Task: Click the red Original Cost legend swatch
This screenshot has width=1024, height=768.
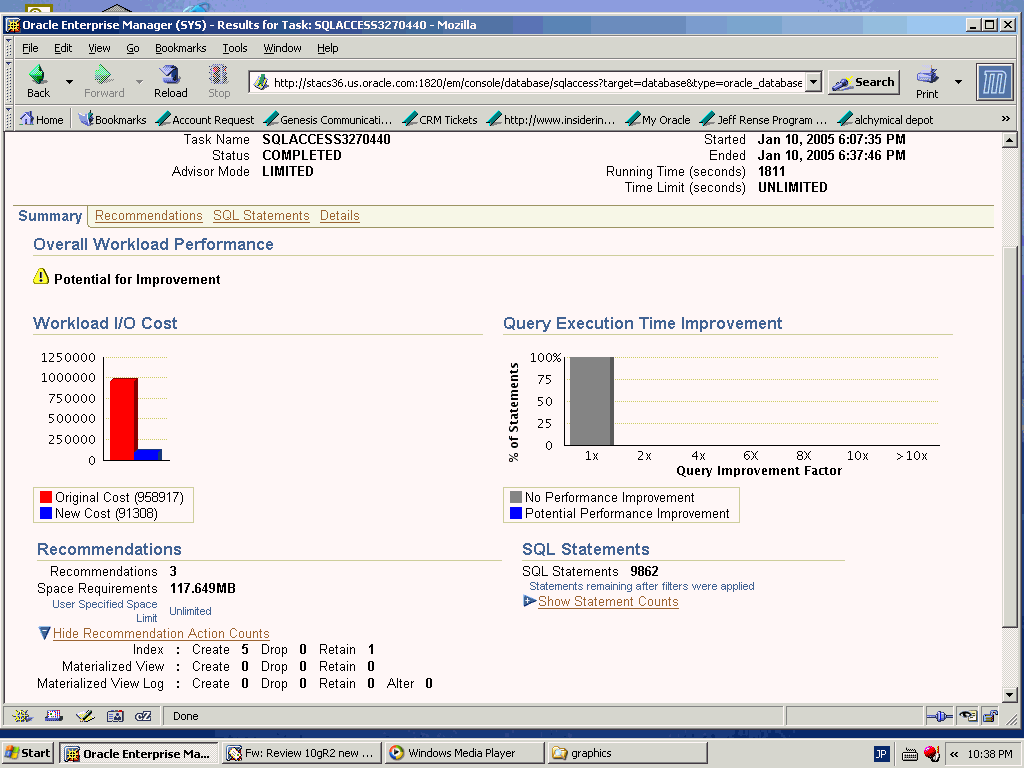Action: point(45,497)
